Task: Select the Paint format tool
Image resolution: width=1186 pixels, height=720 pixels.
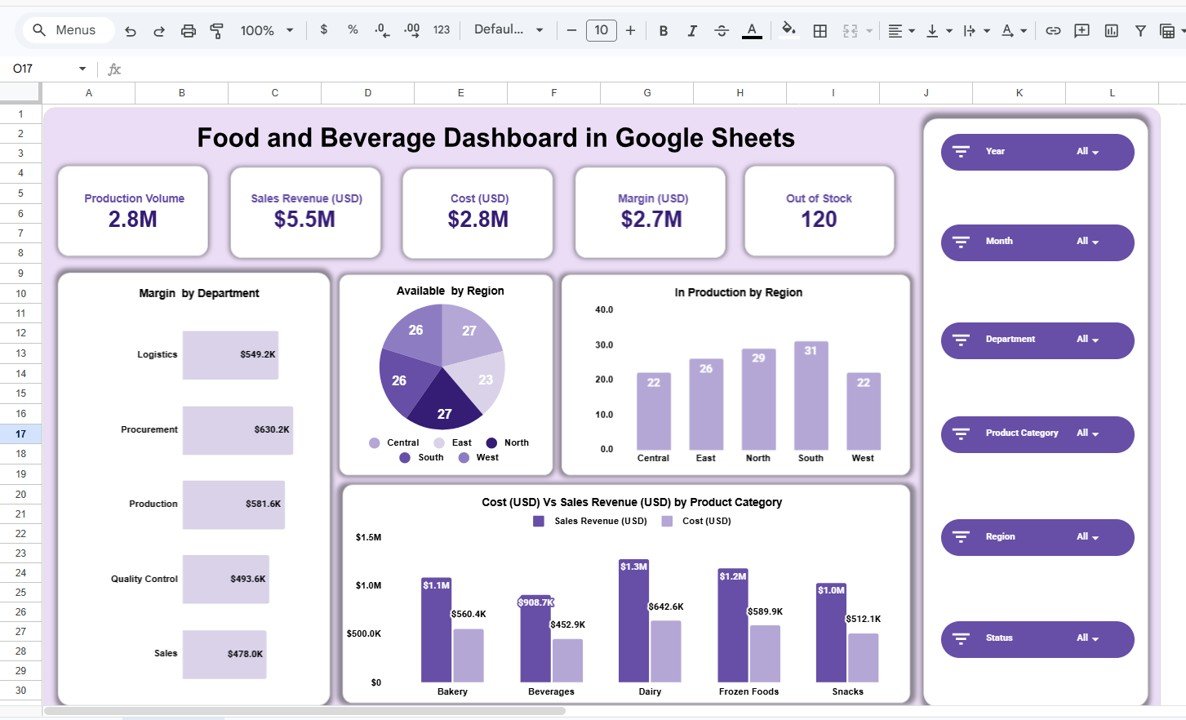Action: (216, 30)
